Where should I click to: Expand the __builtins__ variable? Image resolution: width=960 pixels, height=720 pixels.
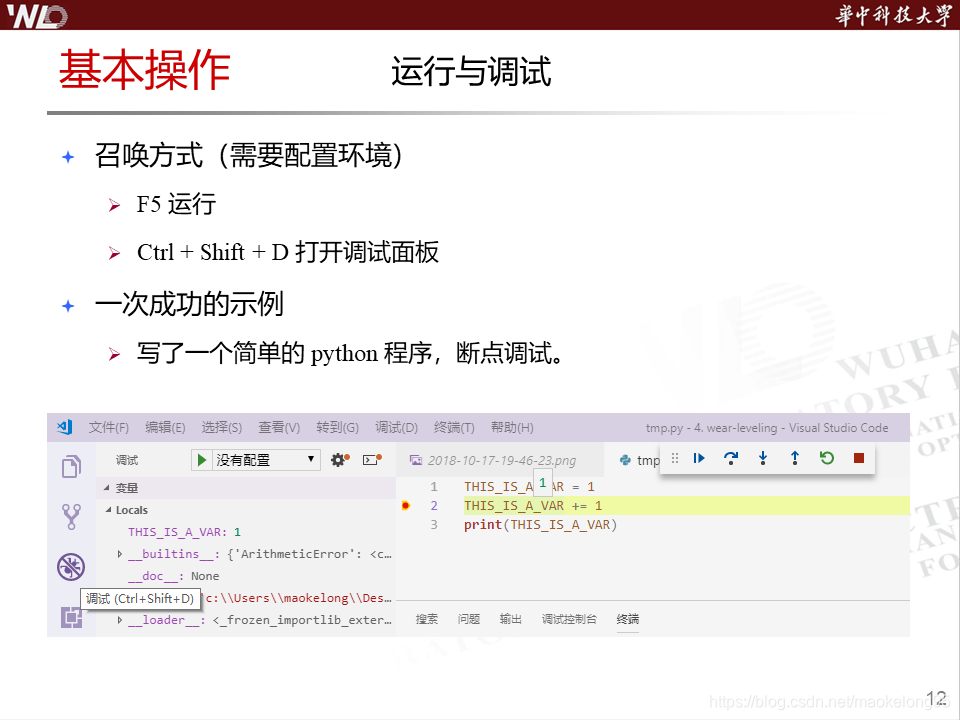120,554
